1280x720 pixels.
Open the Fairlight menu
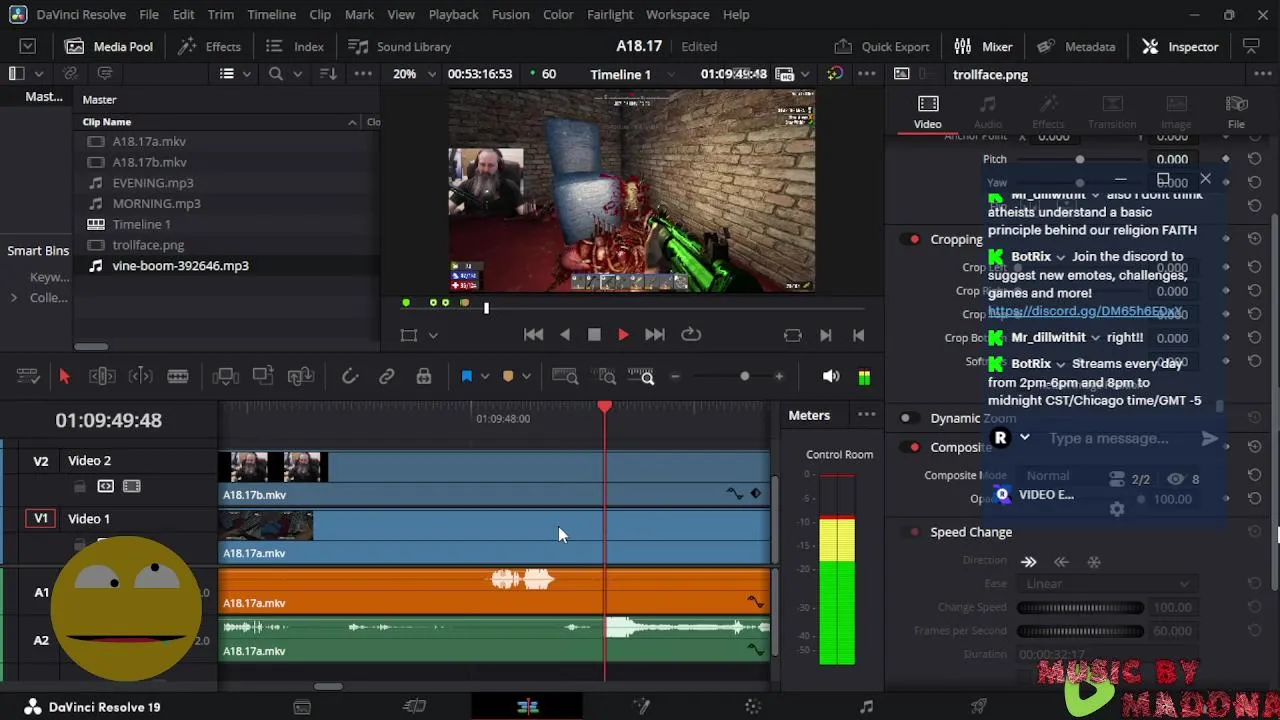609,15
